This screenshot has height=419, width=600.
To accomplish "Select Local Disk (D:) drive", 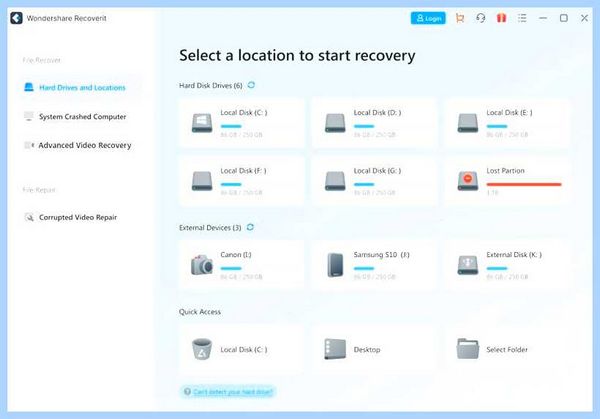I will click(375, 123).
